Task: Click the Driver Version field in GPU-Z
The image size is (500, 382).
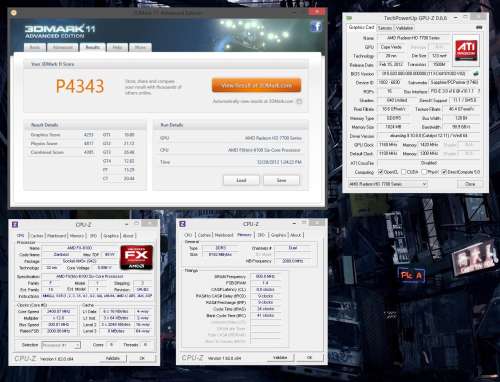Action: point(429,136)
